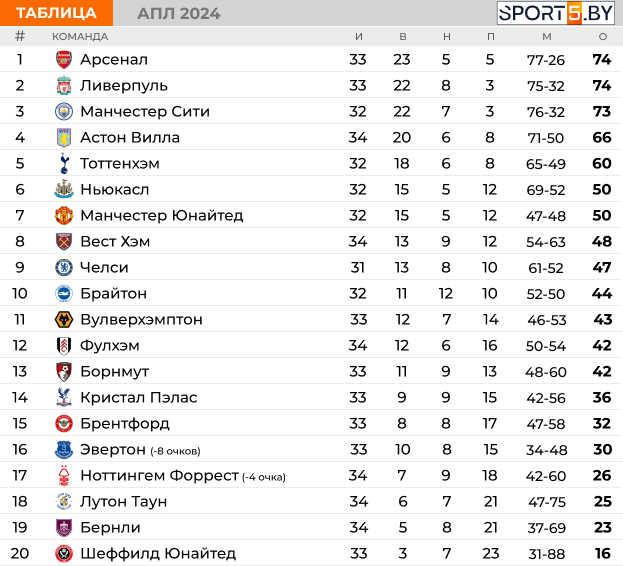Click the Nottingham Forest tree crest
Image resolution: width=623 pixels, height=566 pixels.
[x=64, y=475]
